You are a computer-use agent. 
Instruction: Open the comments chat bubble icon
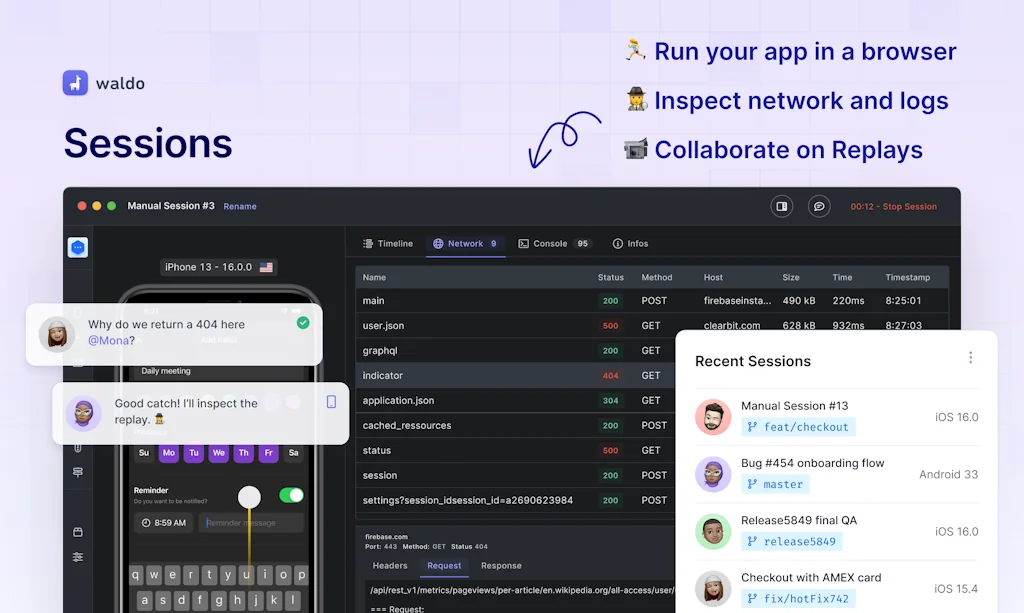pos(819,206)
